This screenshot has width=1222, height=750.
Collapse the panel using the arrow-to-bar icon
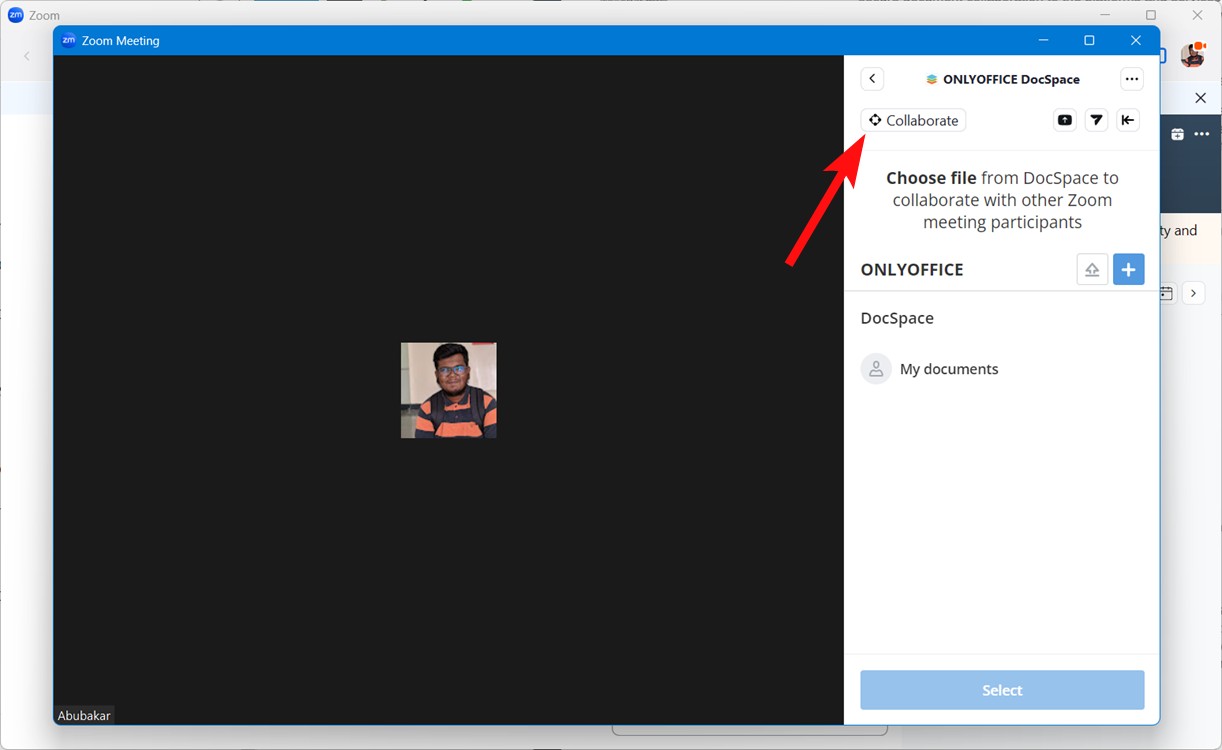1128,119
